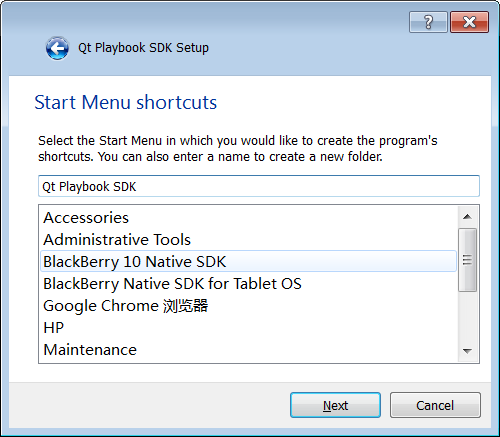Select Accessories in the folder list
The image size is (500, 437).
(248, 218)
